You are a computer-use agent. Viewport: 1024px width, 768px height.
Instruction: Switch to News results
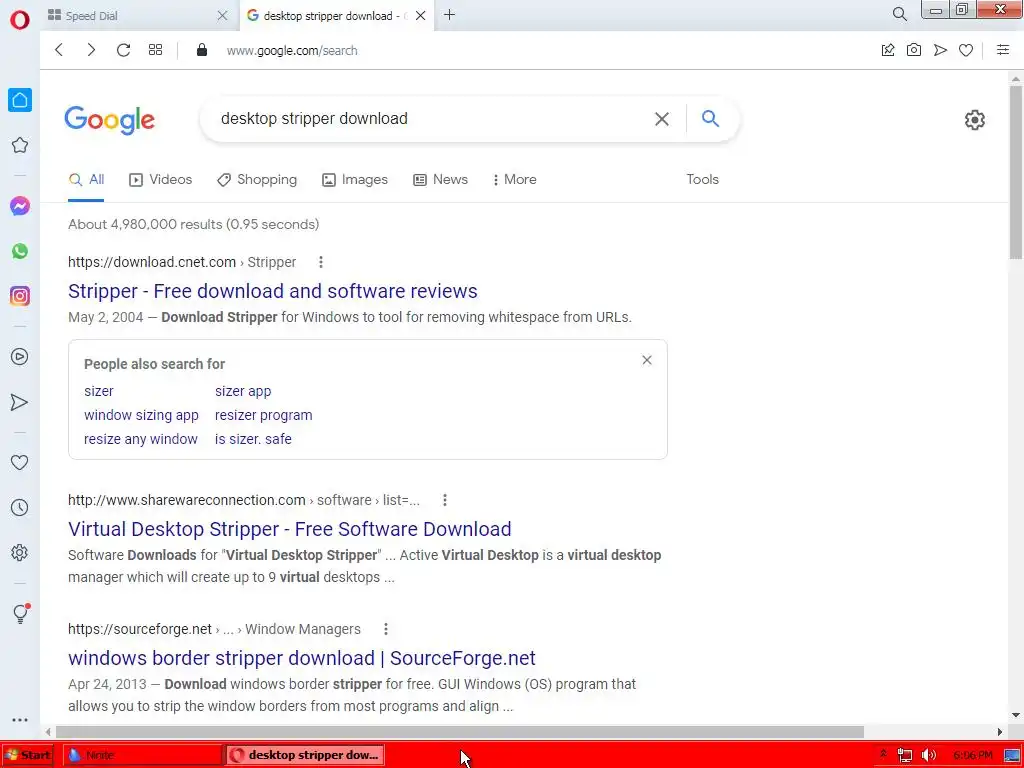(x=440, y=180)
